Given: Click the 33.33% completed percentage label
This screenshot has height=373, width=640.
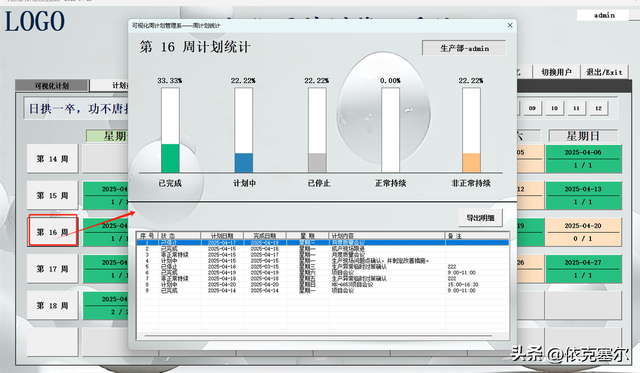Looking at the screenshot, I should [170, 81].
